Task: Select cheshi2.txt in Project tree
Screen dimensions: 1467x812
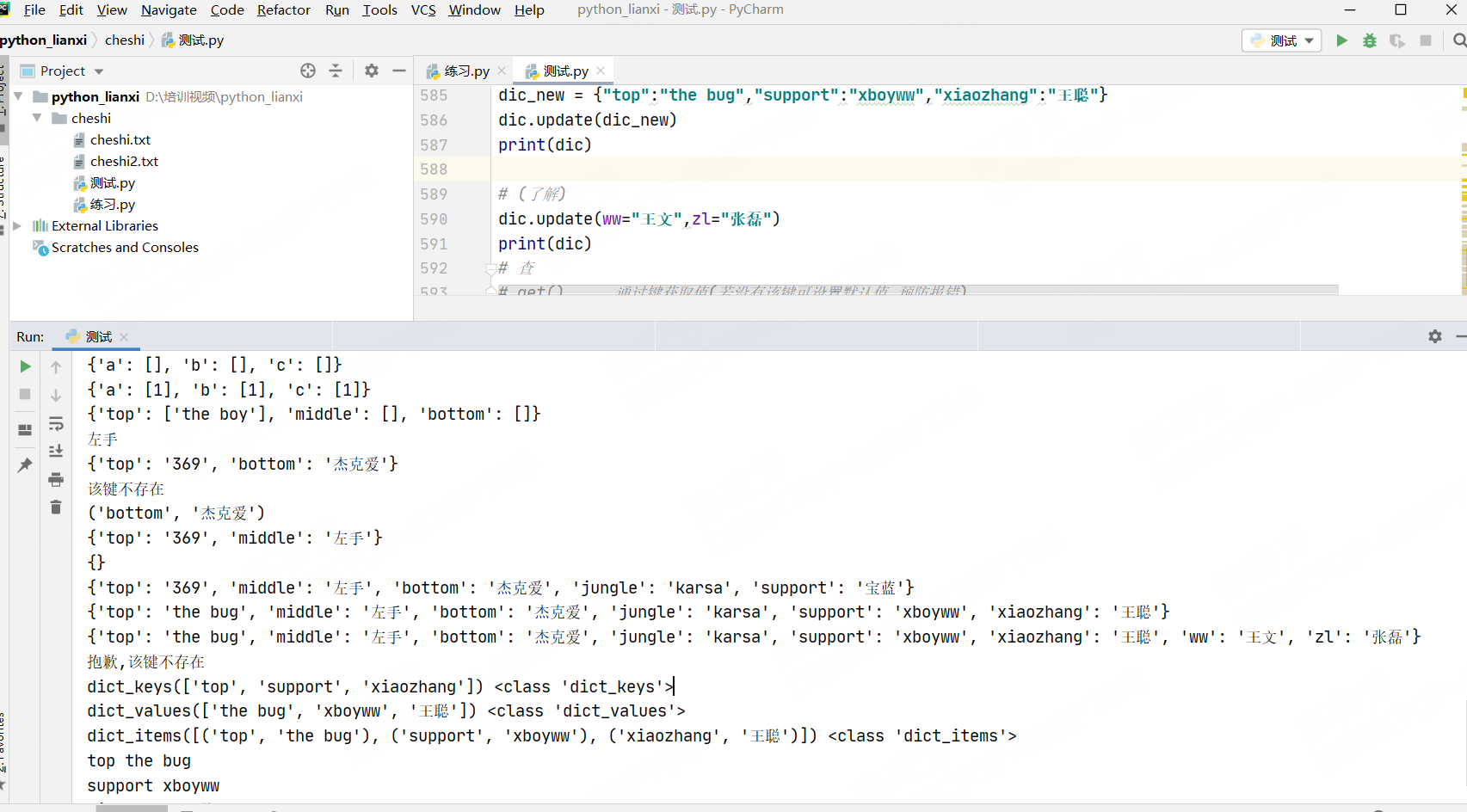Action: [x=125, y=161]
